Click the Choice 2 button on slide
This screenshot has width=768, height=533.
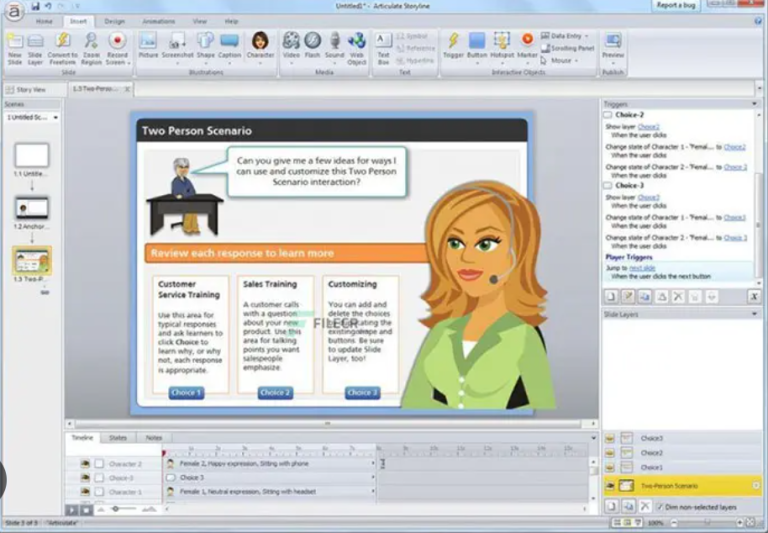pyautogui.click(x=275, y=393)
